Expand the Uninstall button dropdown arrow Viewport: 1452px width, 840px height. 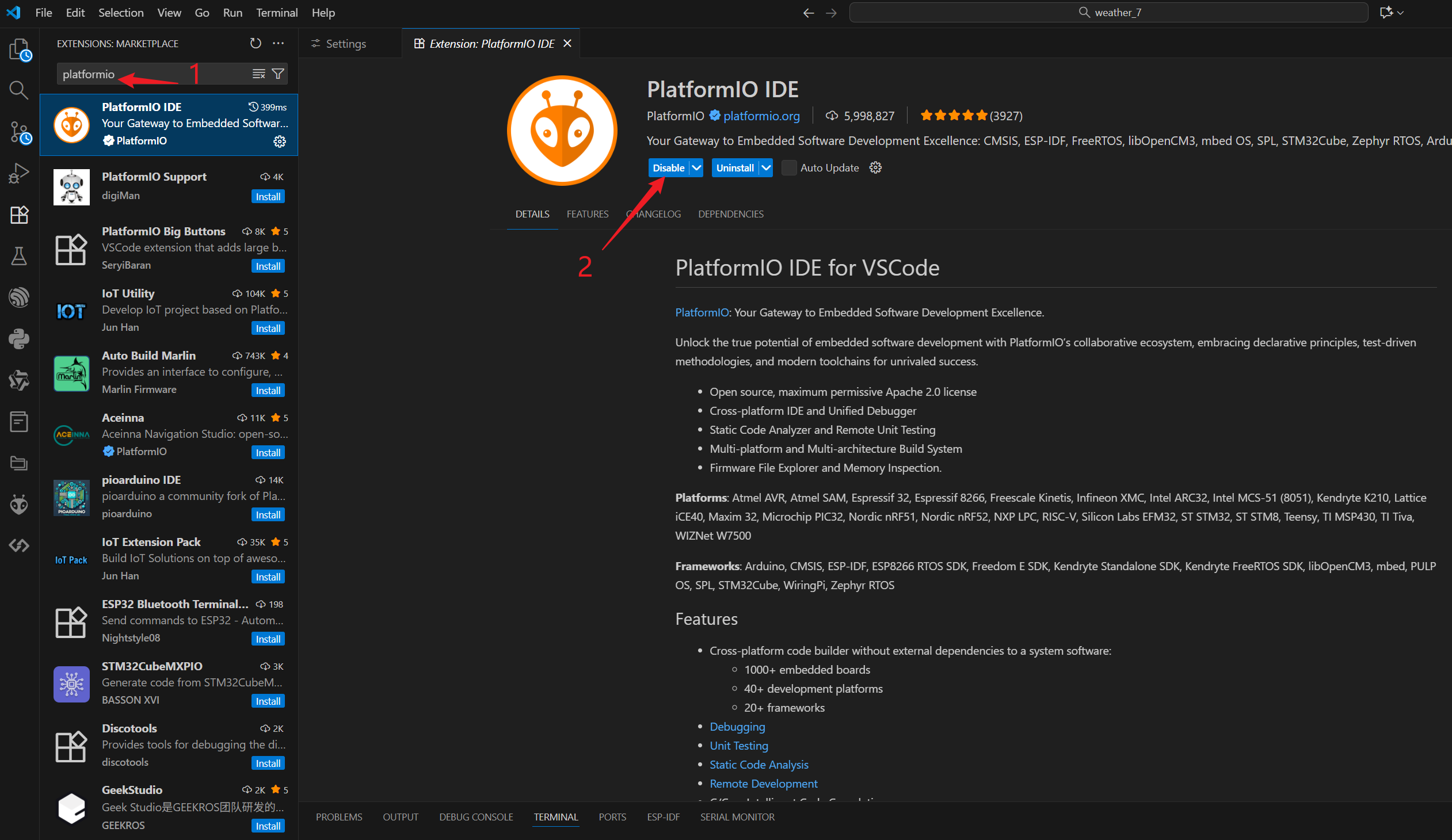click(x=766, y=167)
